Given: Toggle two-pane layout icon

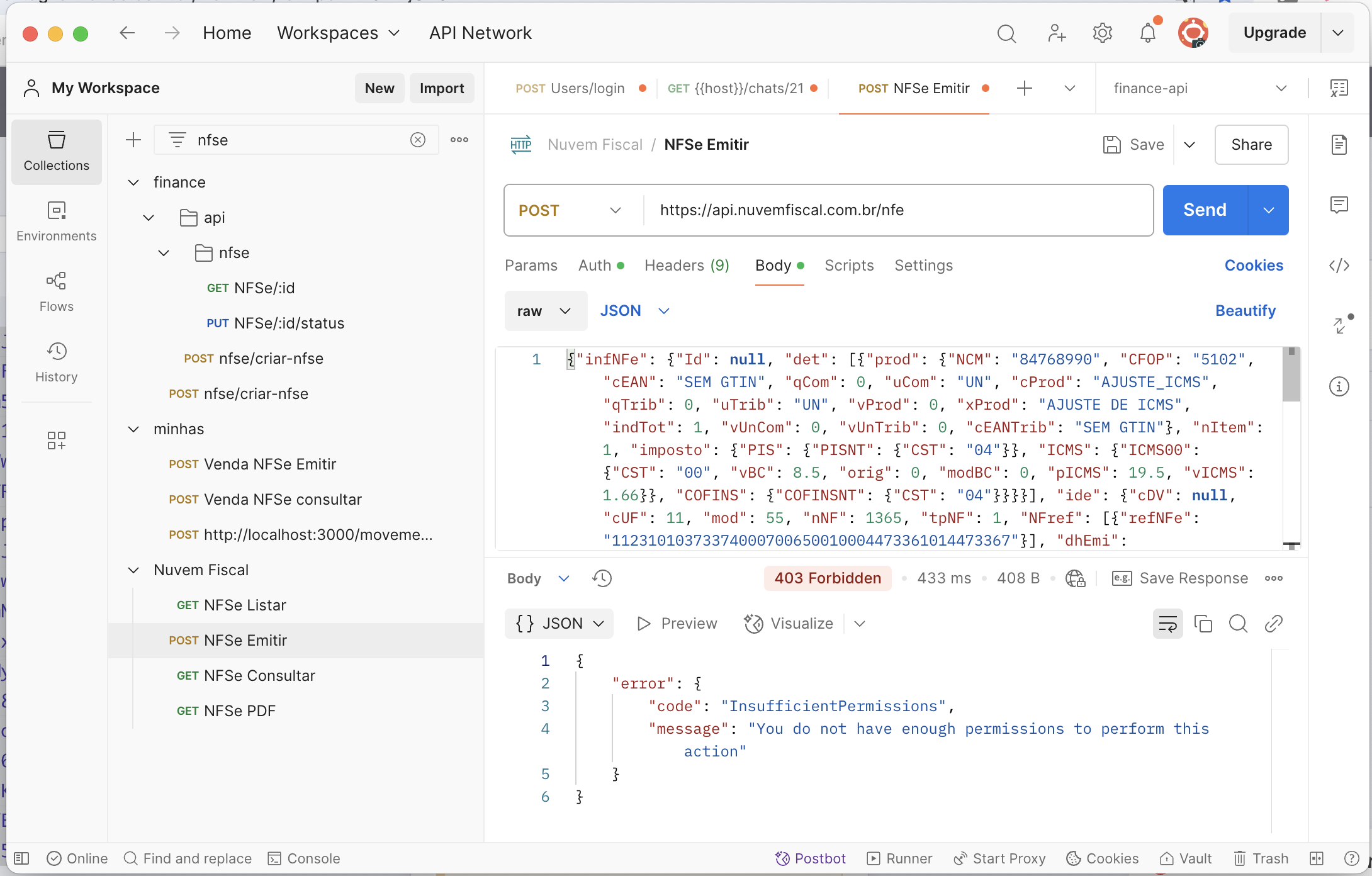Looking at the screenshot, I should [1317, 858].
